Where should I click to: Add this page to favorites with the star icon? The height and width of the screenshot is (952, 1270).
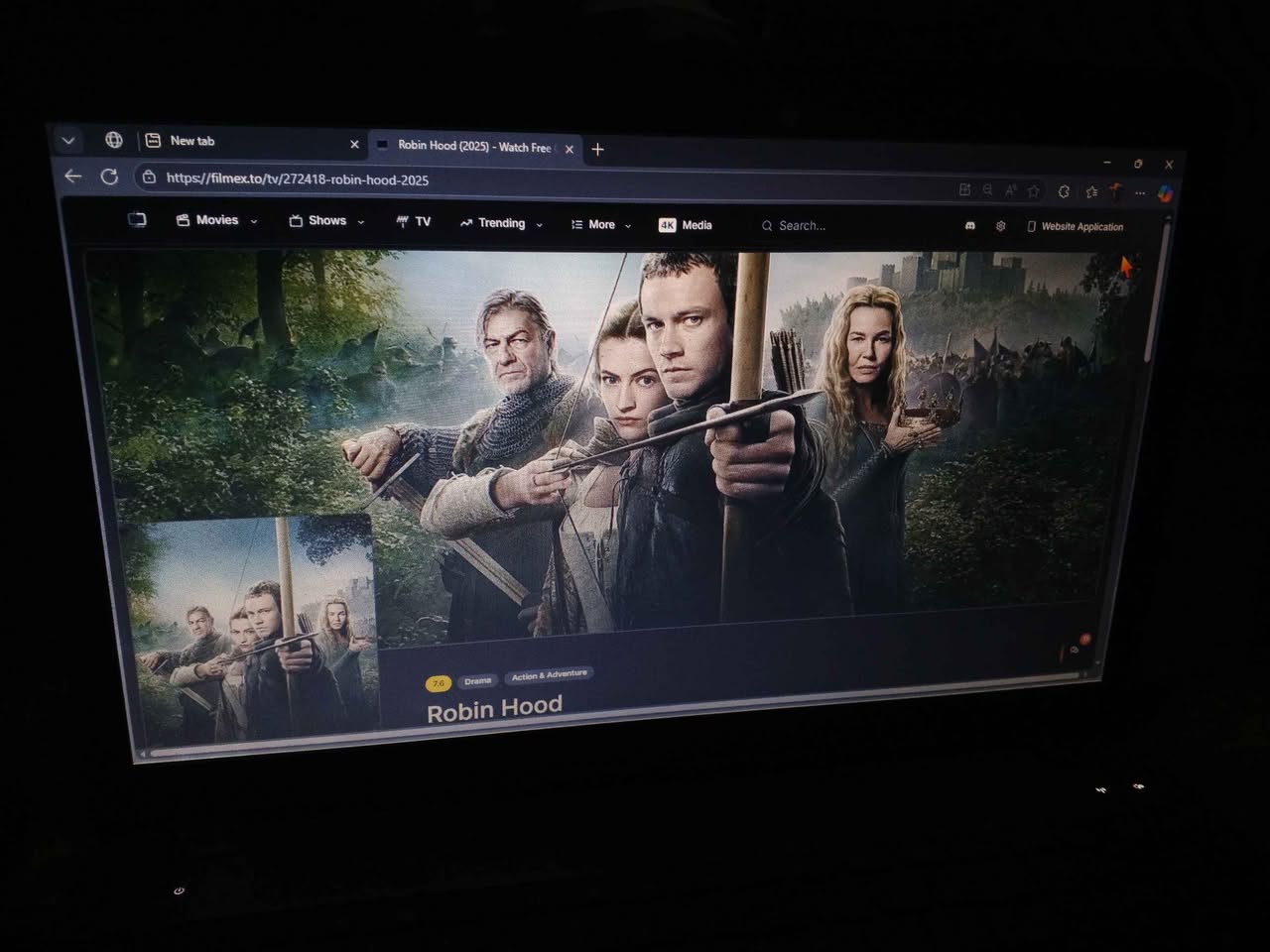click(x=1033, y=190)
